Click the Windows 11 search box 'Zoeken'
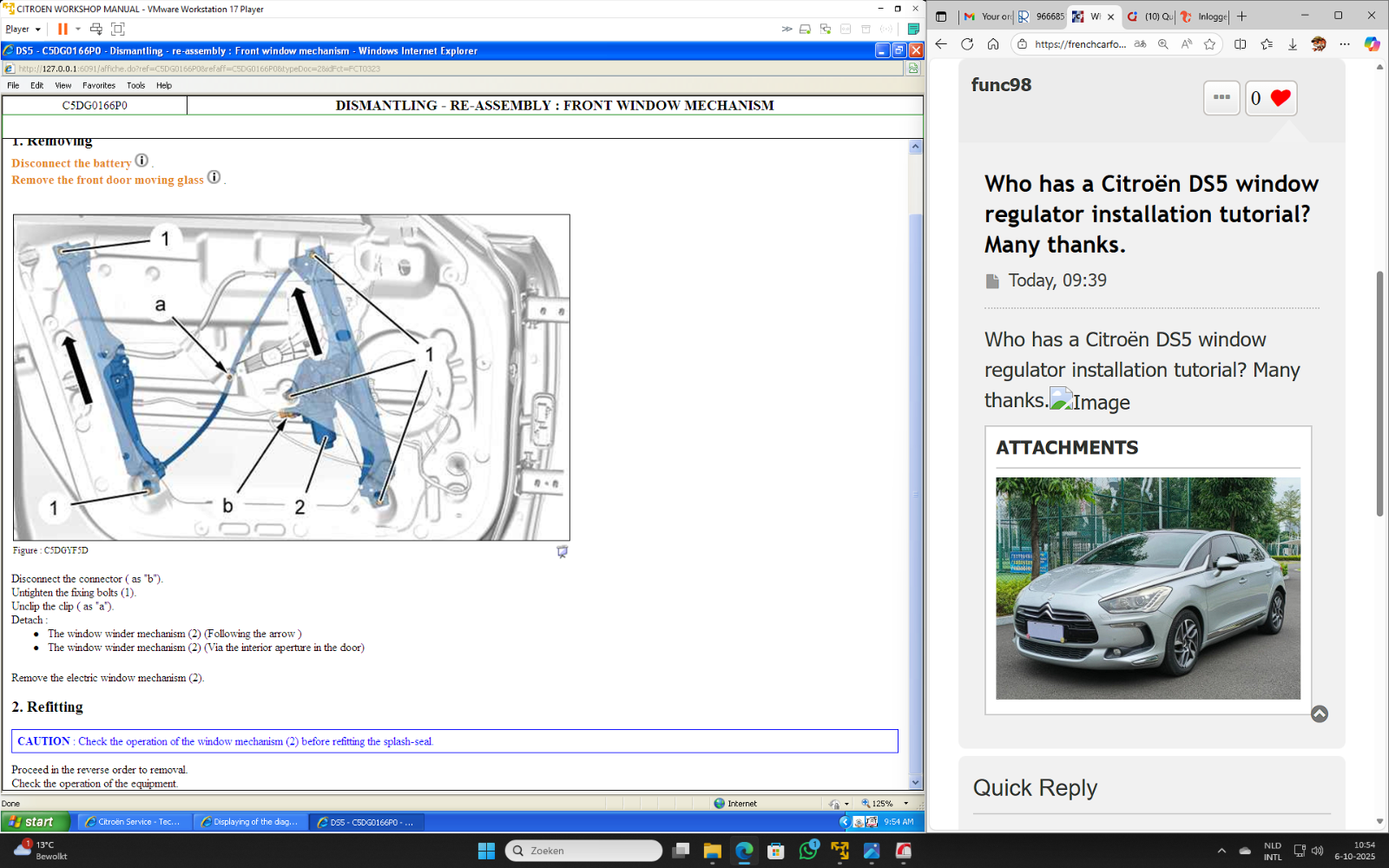The width and height of the screenshot is (1389, 868). [x=584, y=851]
